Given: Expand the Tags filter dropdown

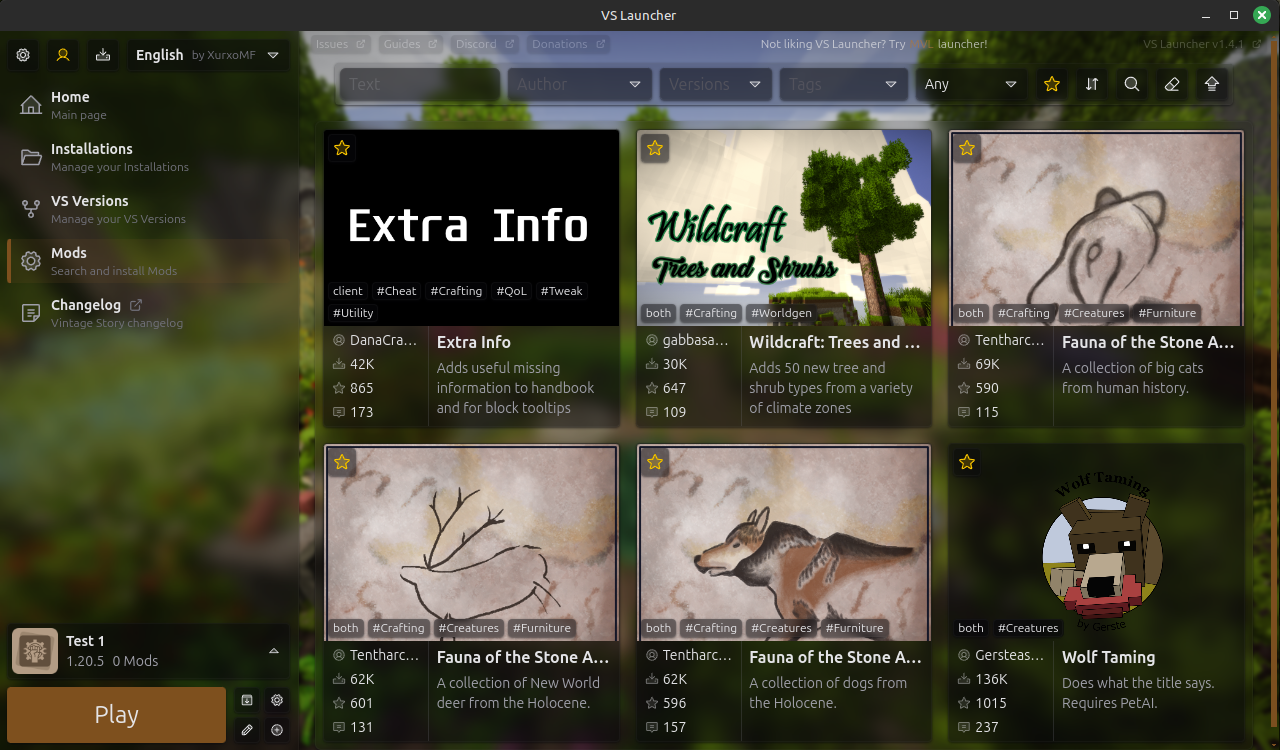Looking at the screenshot, I should click(844, 84).
